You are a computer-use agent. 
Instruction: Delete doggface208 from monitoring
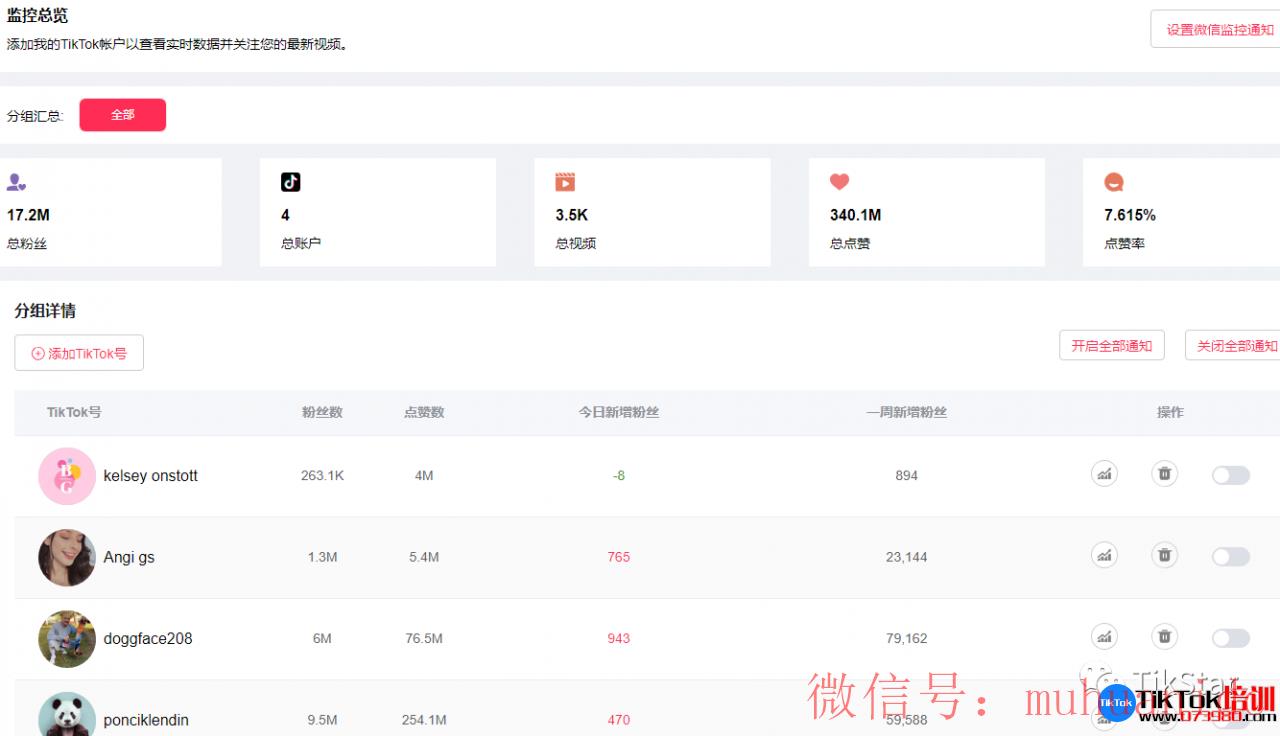[1164, 637]
